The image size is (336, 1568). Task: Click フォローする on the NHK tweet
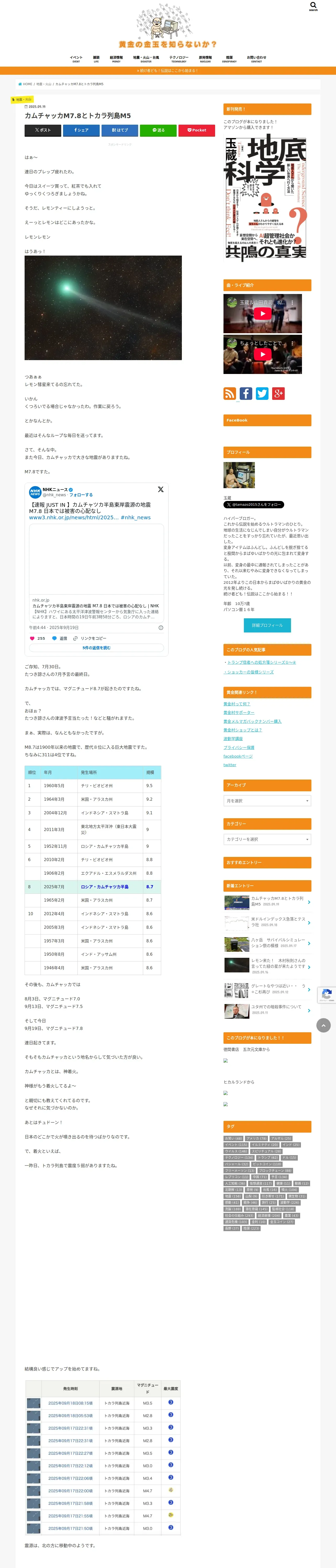pos(81,495)
